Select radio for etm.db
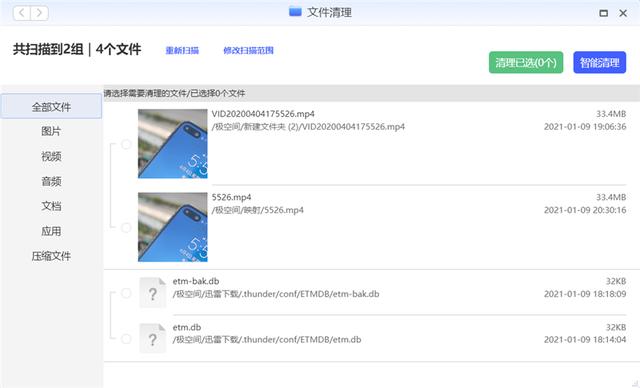This screenshot has width=640, height=388. click(x=126, y=339)
